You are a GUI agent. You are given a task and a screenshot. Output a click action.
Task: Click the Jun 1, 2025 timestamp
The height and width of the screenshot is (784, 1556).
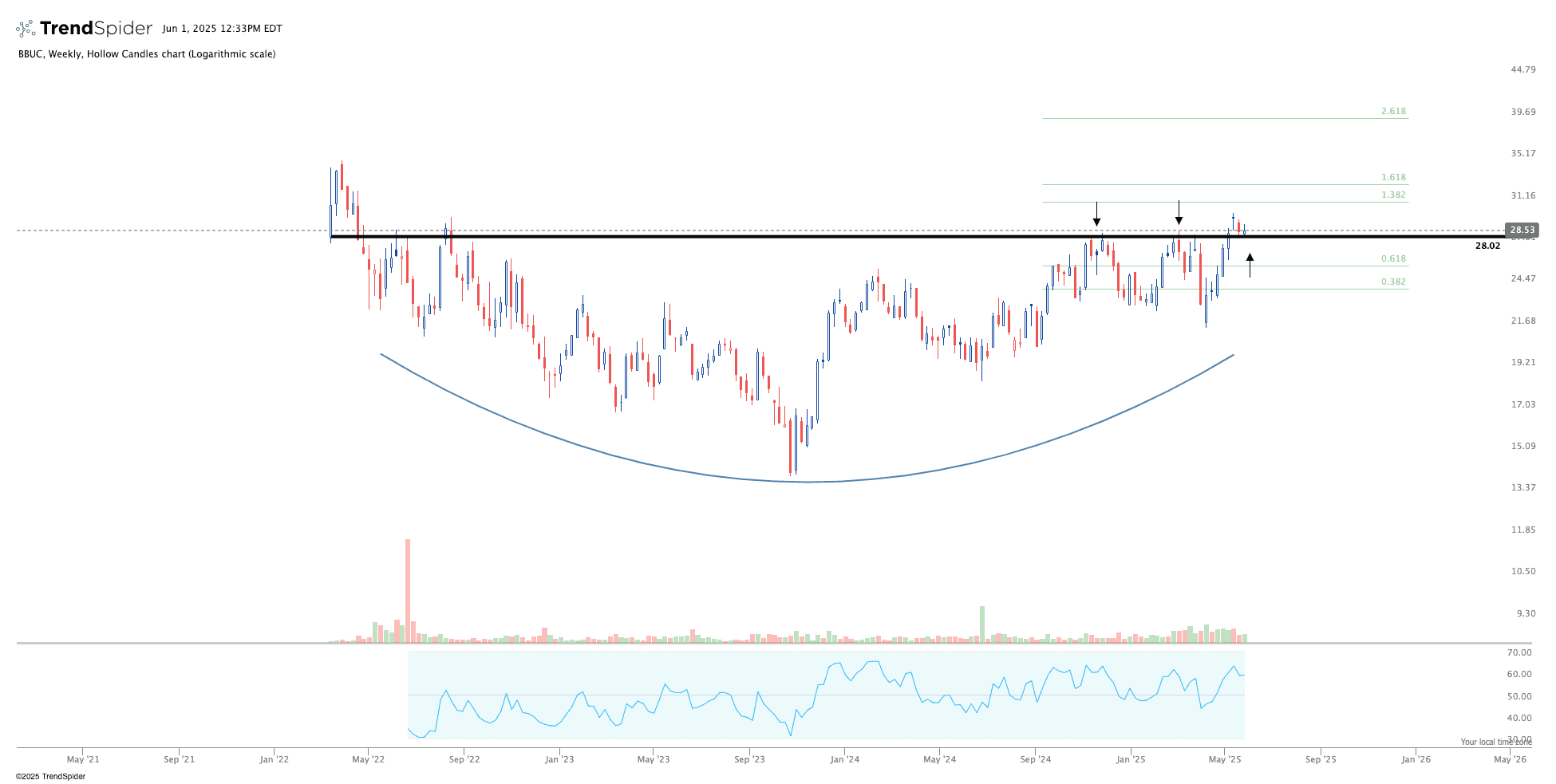tap(222, 29)
